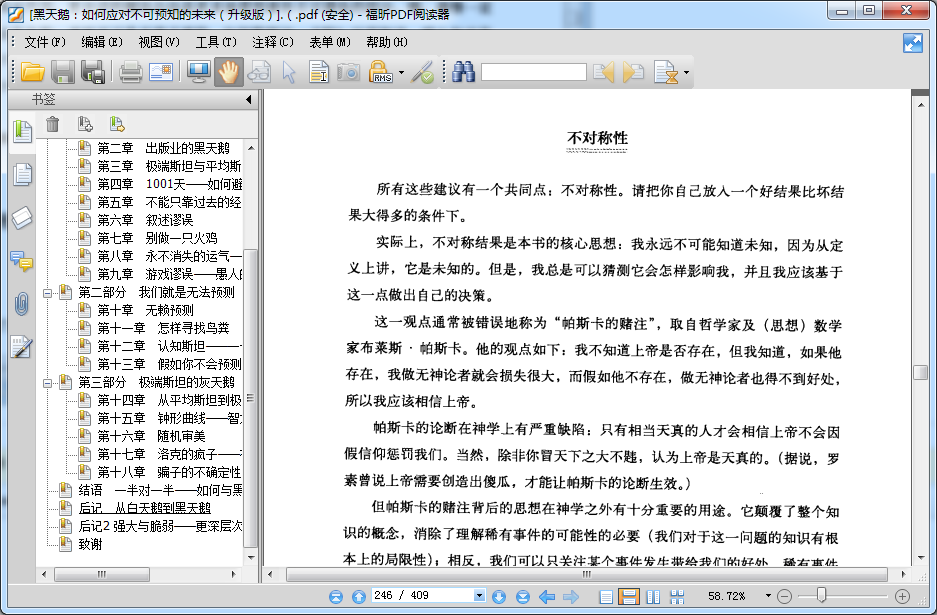Jump to the first page
This screenshot has width=937, height=615.
(336, 596)
